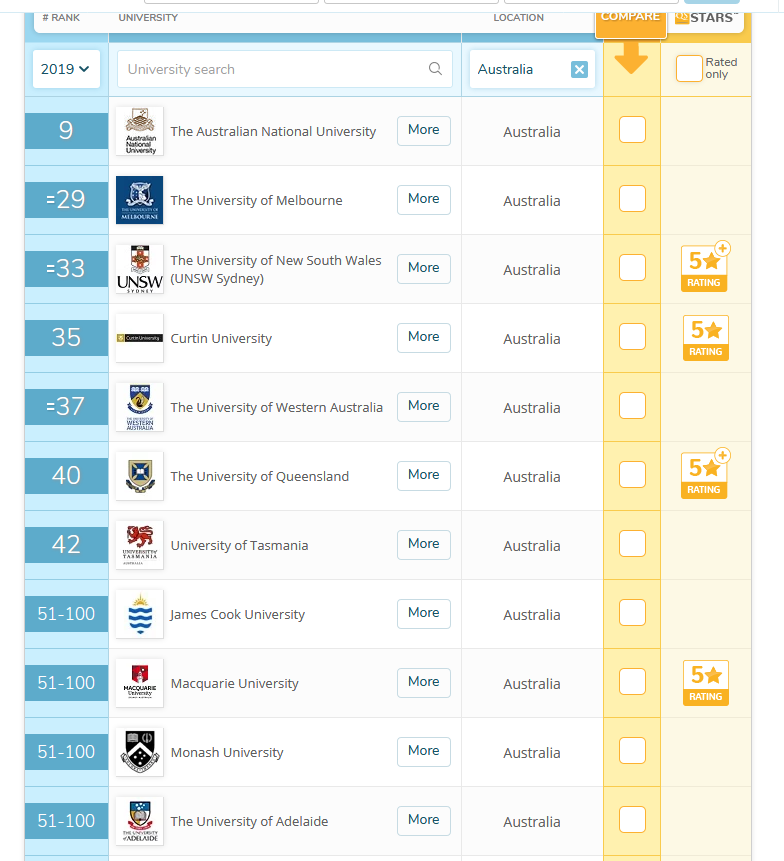784x861 pixels.
Task: Open the University of Western Australia logo
Action: 139,407
